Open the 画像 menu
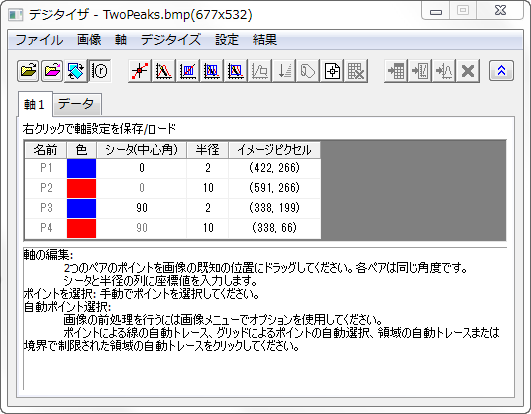Viewport: 531px width, 414px height. (x=89, y=40)
